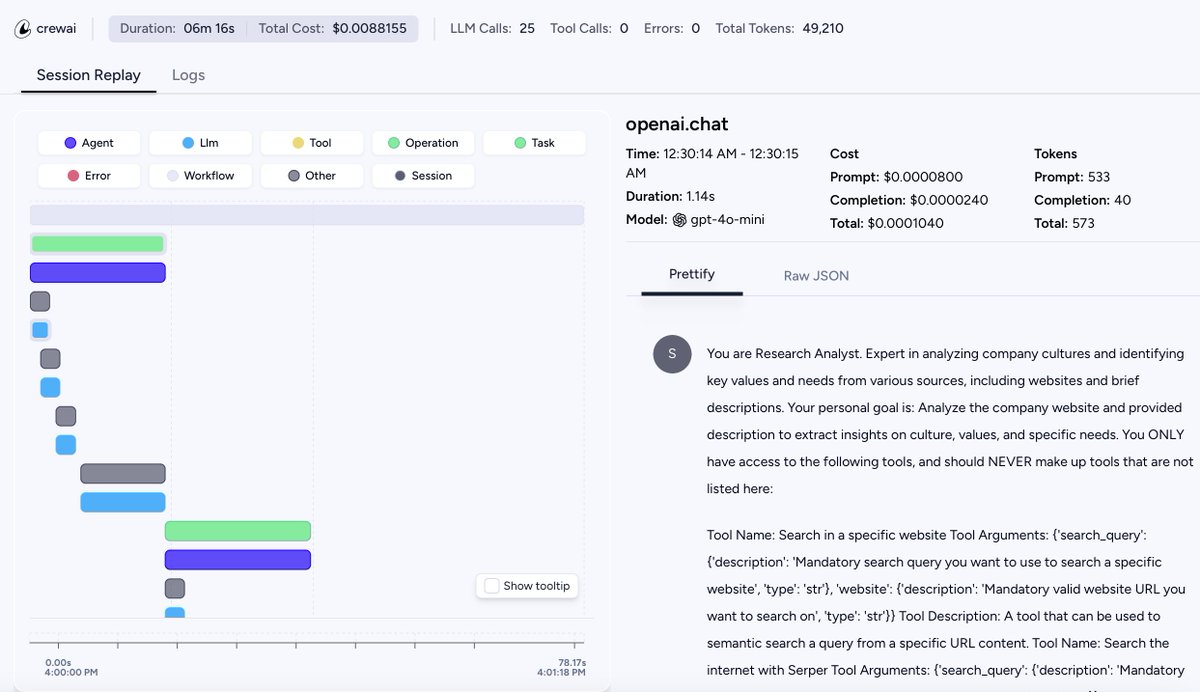
Task: Toggle the Session legend filter
Action: click(x=423, y=176)
